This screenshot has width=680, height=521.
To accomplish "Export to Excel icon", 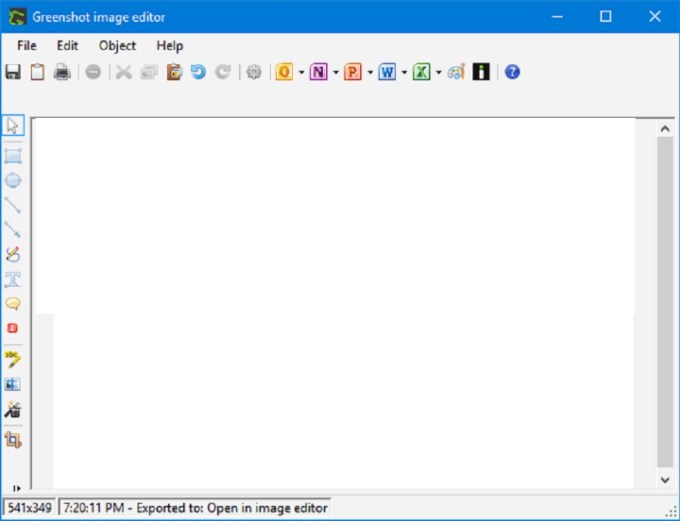I will tap(422, 72).
